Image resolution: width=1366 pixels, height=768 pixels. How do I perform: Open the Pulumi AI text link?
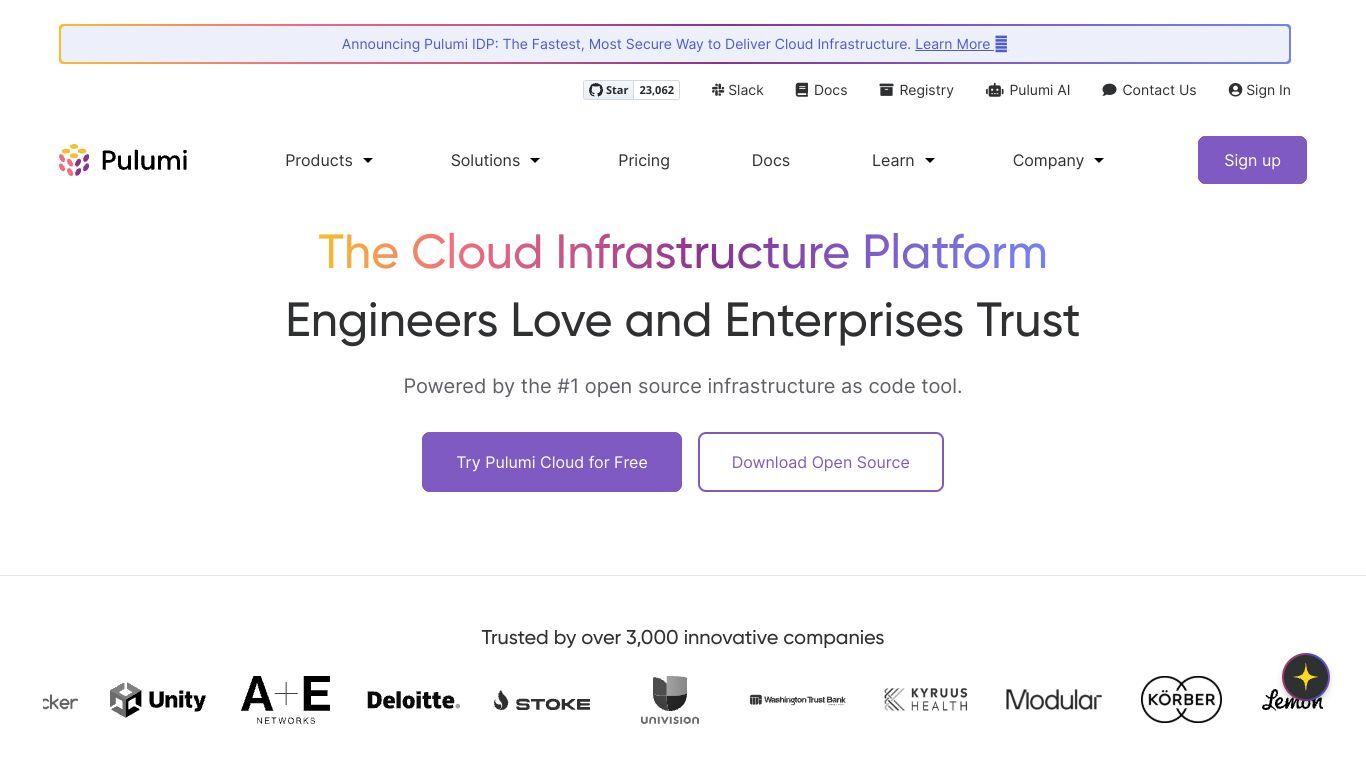click(x=1040, y=90)
